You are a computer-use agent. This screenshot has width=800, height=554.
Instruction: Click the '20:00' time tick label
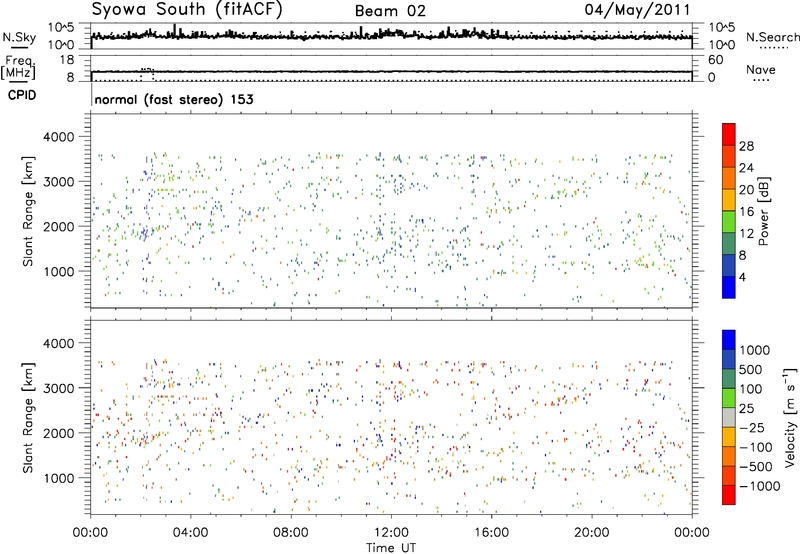tap(591, 533)
